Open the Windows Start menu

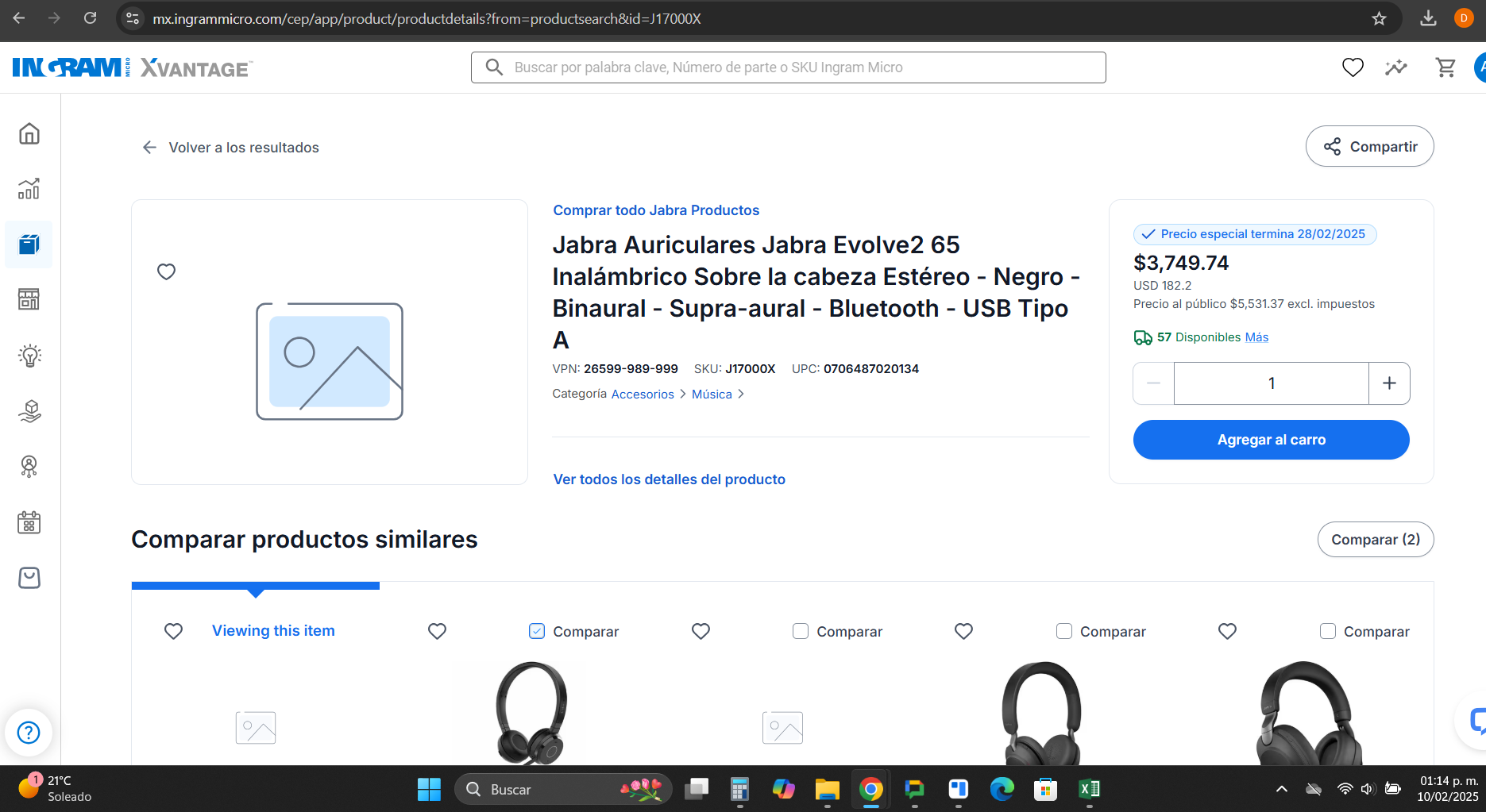pyautogui.click(x=429, y=789)
